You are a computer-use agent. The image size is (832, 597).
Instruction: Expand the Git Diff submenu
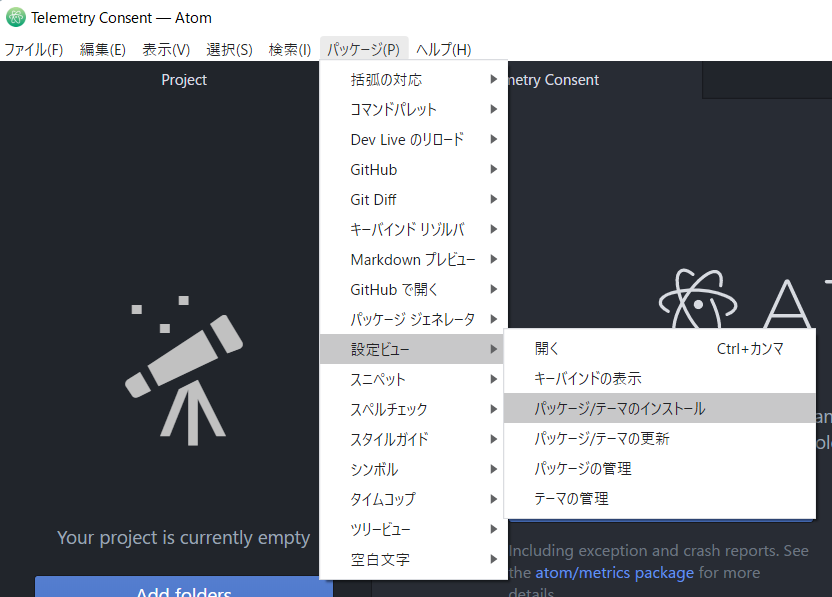point(413,200)
